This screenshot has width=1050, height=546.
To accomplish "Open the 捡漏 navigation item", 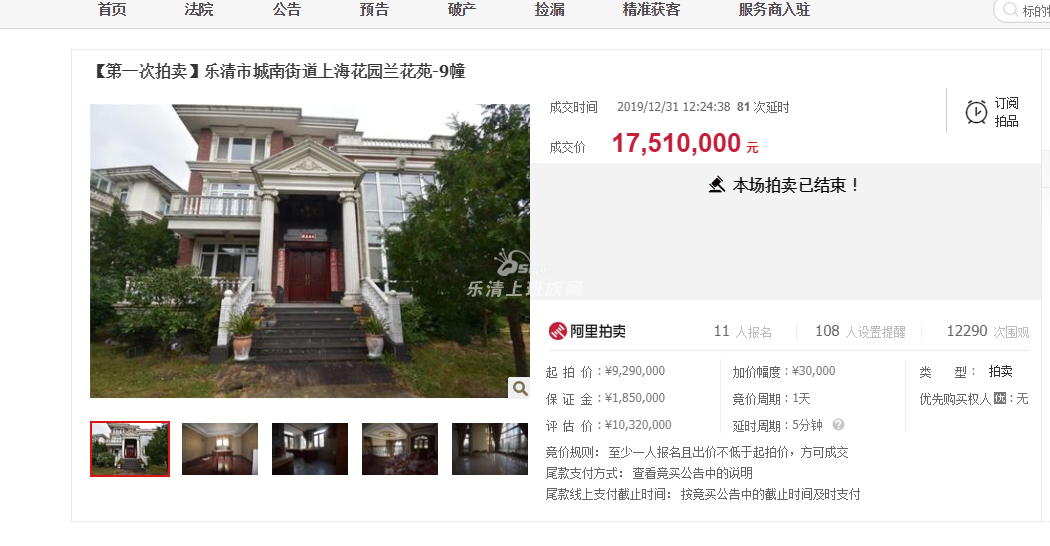I will point(549,10).
